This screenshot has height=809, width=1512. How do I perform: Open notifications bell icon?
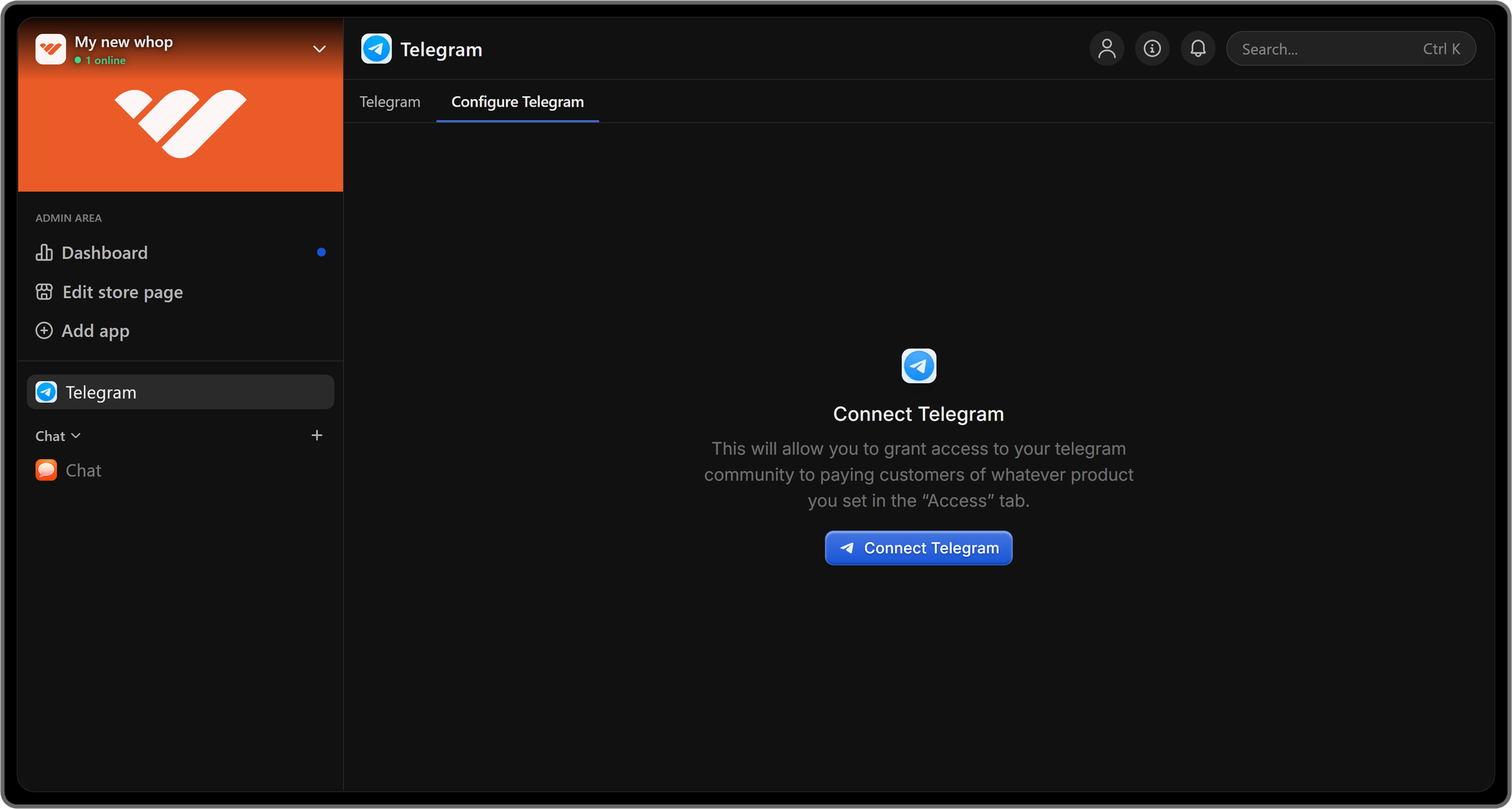coord(1198,49)
